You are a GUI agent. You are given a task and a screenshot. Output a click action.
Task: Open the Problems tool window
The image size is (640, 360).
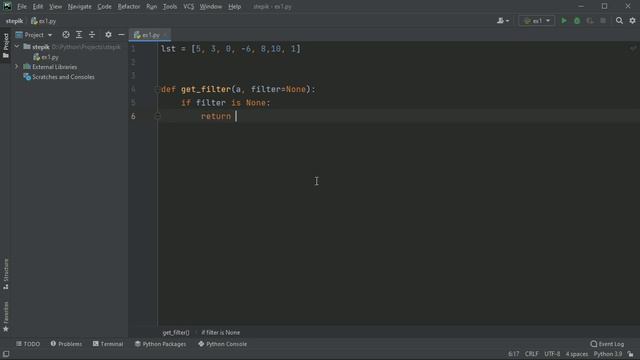coord(66,344)
